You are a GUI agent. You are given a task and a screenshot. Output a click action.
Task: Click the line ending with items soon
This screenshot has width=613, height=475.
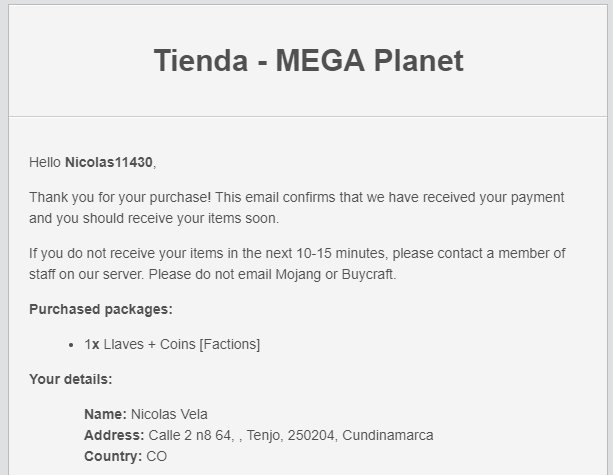(154, 218)
